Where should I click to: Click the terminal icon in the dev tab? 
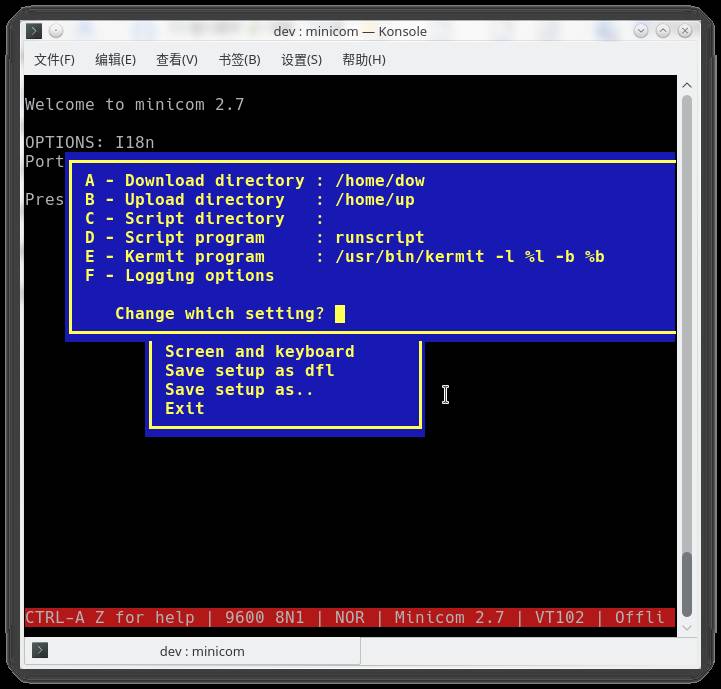[x=40, y=650]
